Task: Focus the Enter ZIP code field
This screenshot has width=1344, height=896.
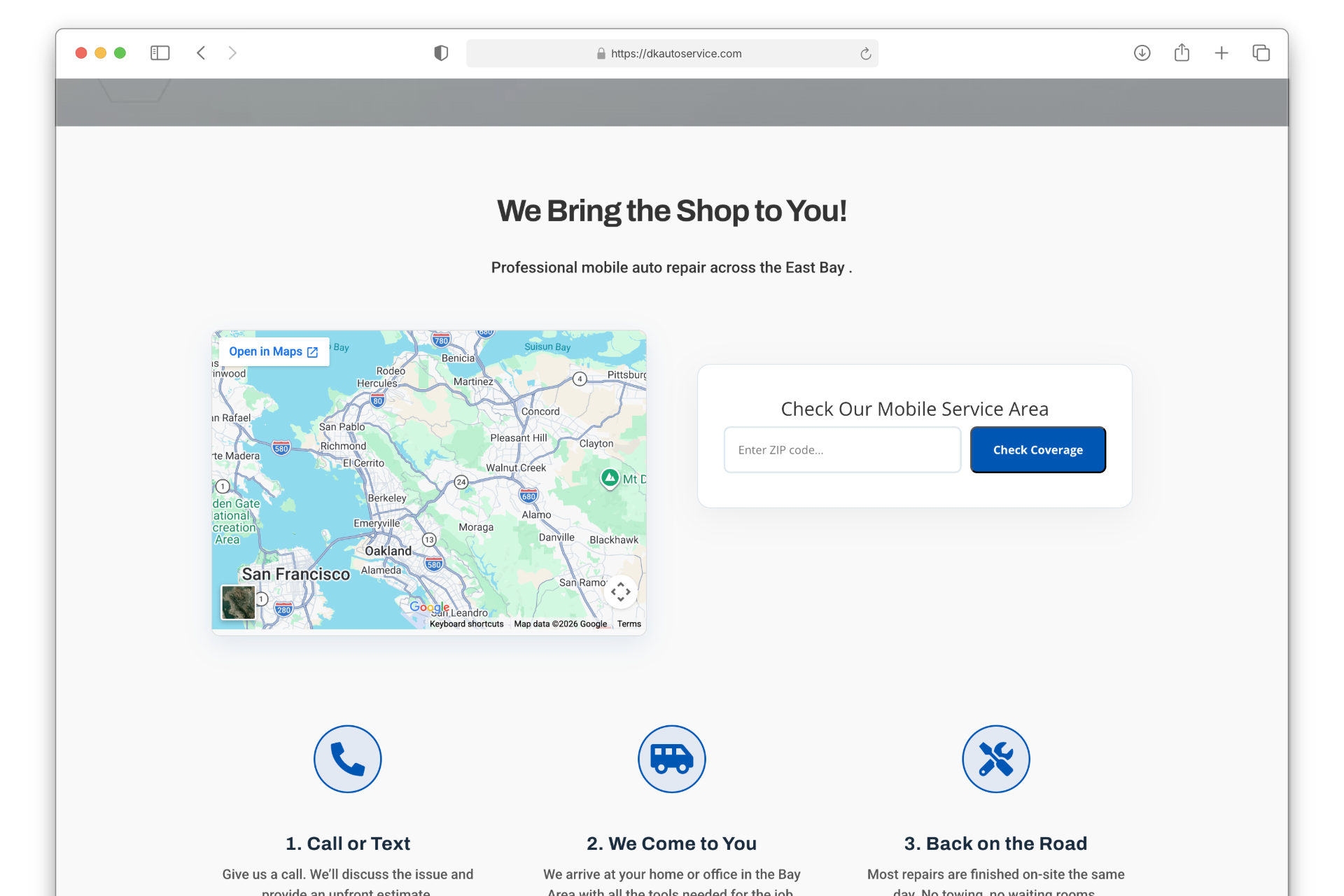Action: coord(842,450)
